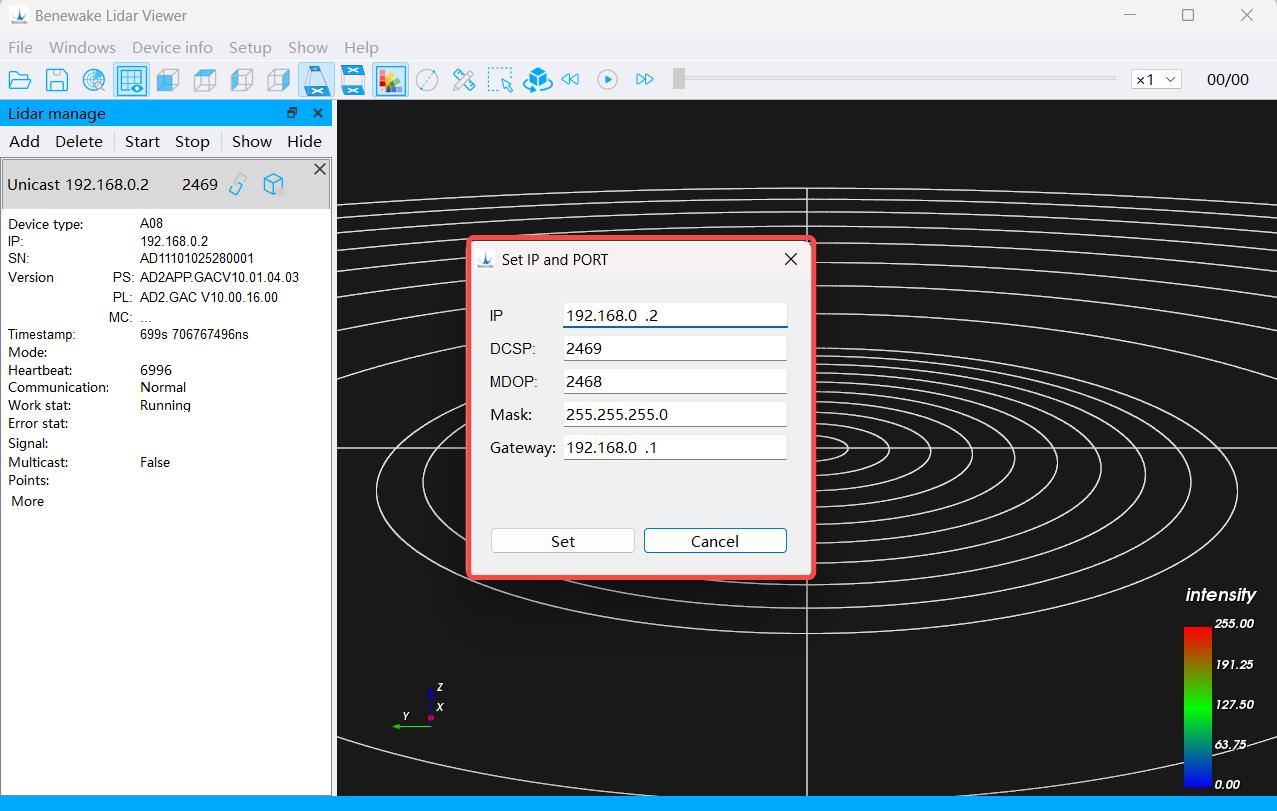The width and height of the screenshot is (1277, 811).
Task: Click the fast-forward playback button
Action: (x=645, y=80)
